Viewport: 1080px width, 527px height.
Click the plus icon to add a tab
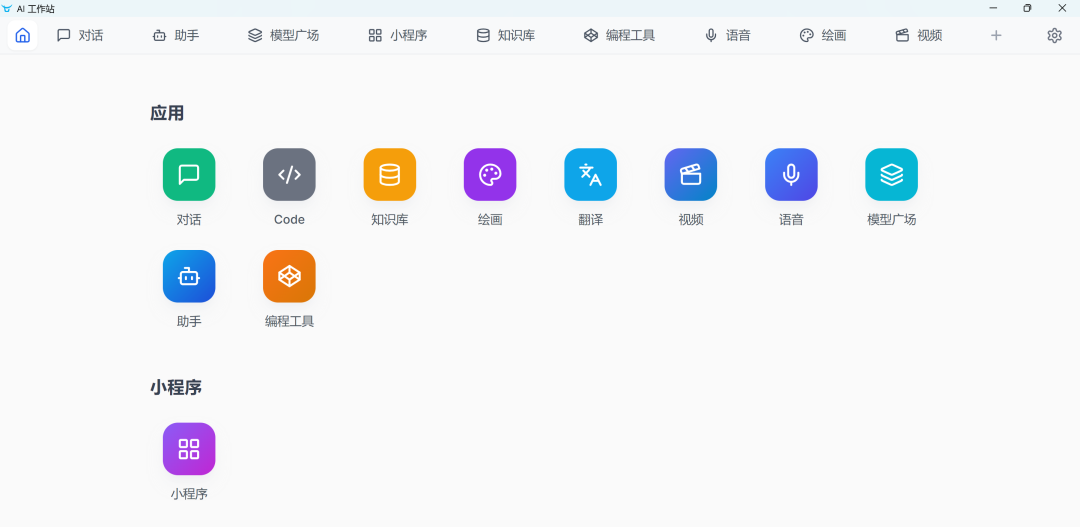996,35
